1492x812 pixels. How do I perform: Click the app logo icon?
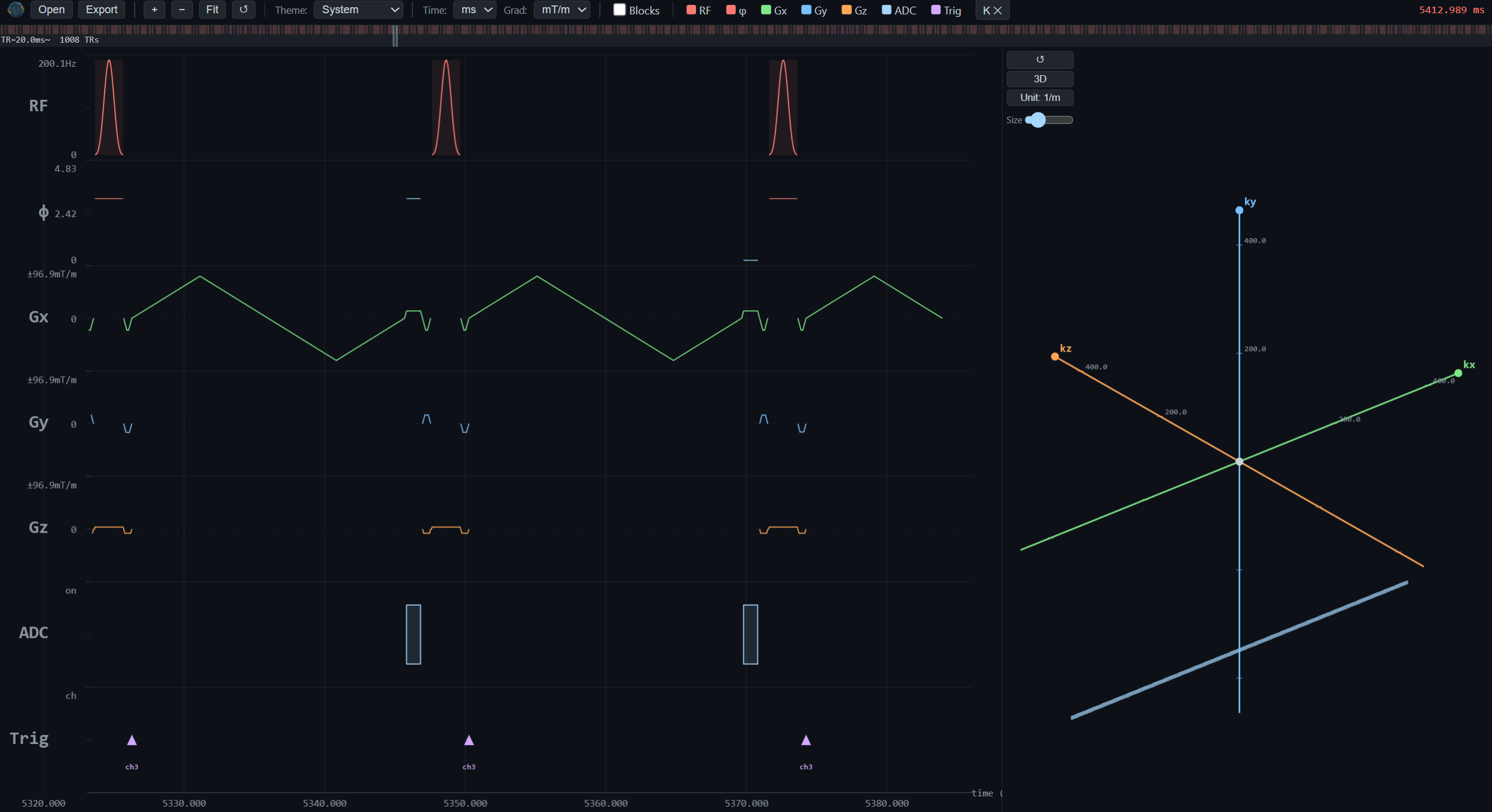pyautogui.click(x=16, y=10)
